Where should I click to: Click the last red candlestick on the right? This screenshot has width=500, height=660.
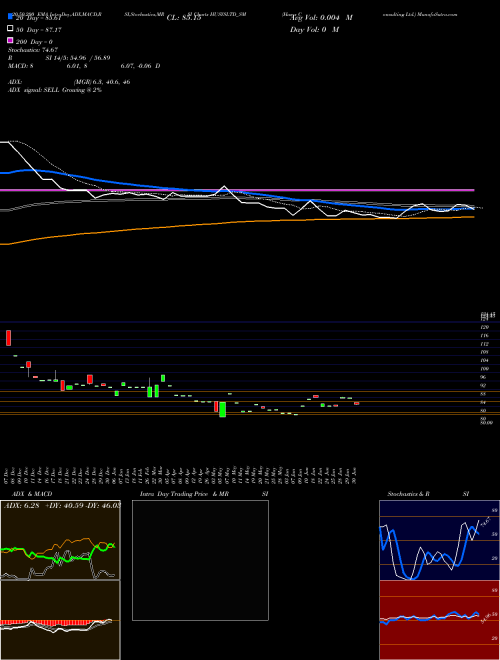356,403
